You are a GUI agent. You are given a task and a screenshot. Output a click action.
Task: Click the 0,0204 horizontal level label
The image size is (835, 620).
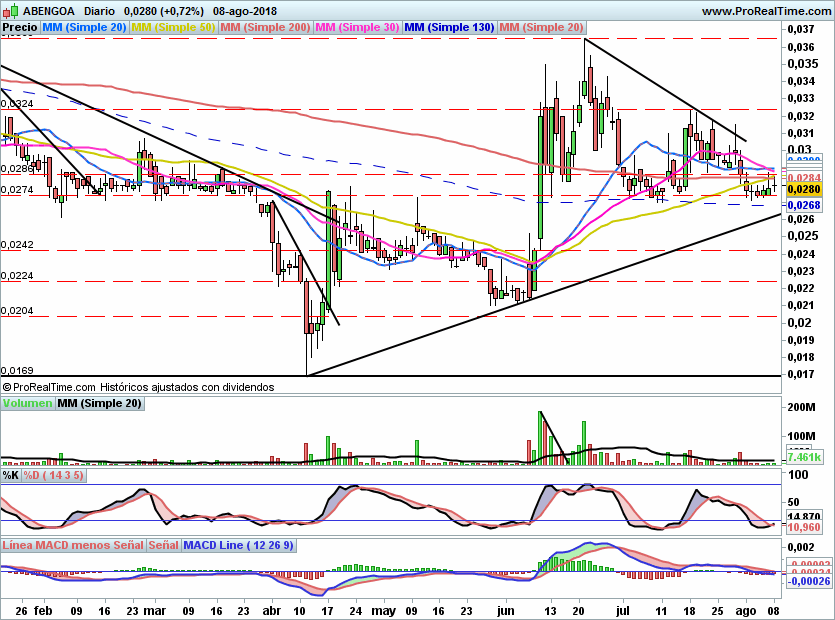pyautogui.click(x=17, y=311)
